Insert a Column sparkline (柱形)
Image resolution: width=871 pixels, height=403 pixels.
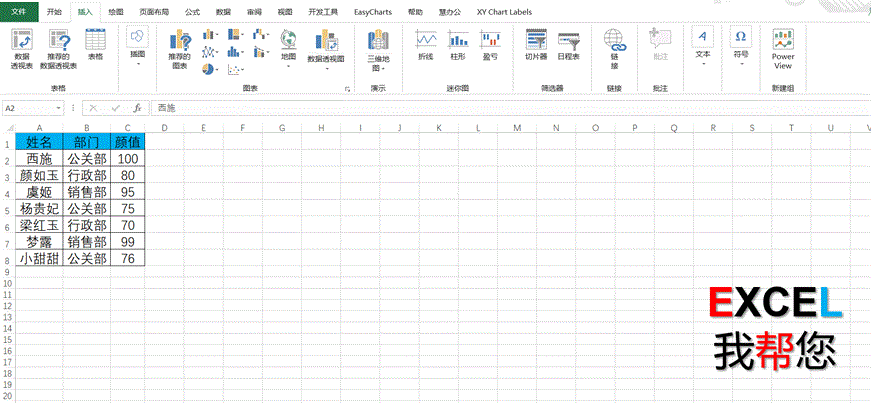pos(458,45)
